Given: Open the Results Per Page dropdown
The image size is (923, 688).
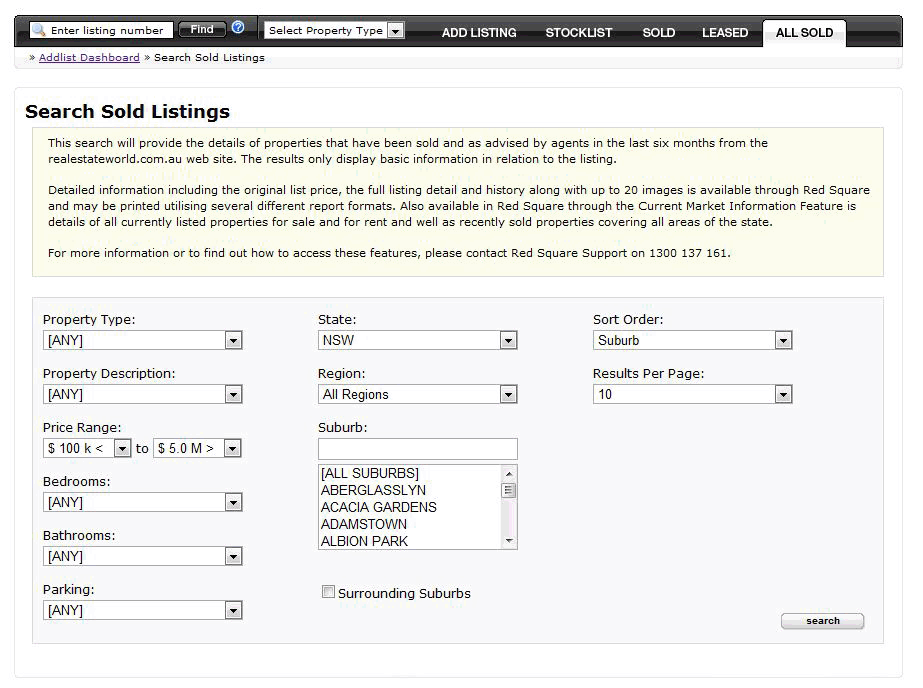Looking at the screenshot, I should point(692,394).
